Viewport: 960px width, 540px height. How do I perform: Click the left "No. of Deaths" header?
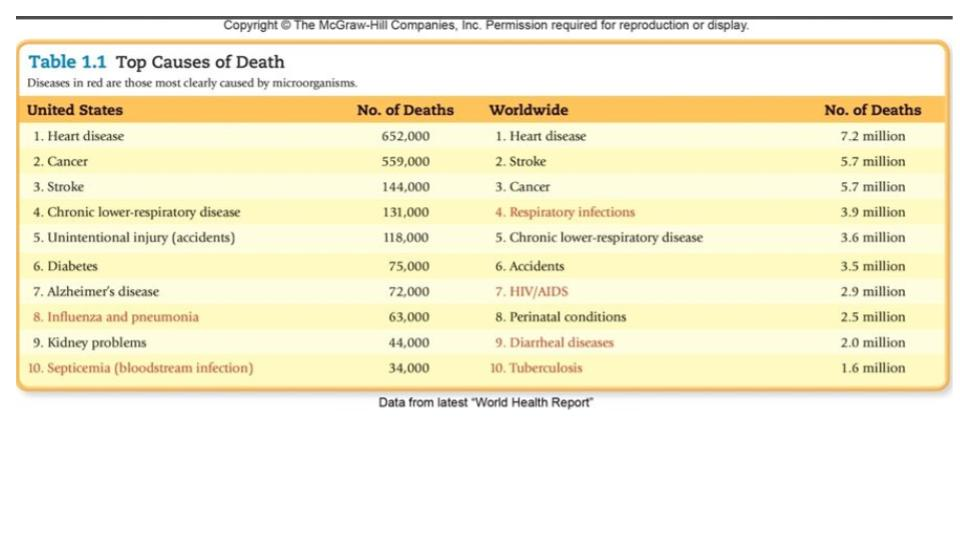point(405,110)
